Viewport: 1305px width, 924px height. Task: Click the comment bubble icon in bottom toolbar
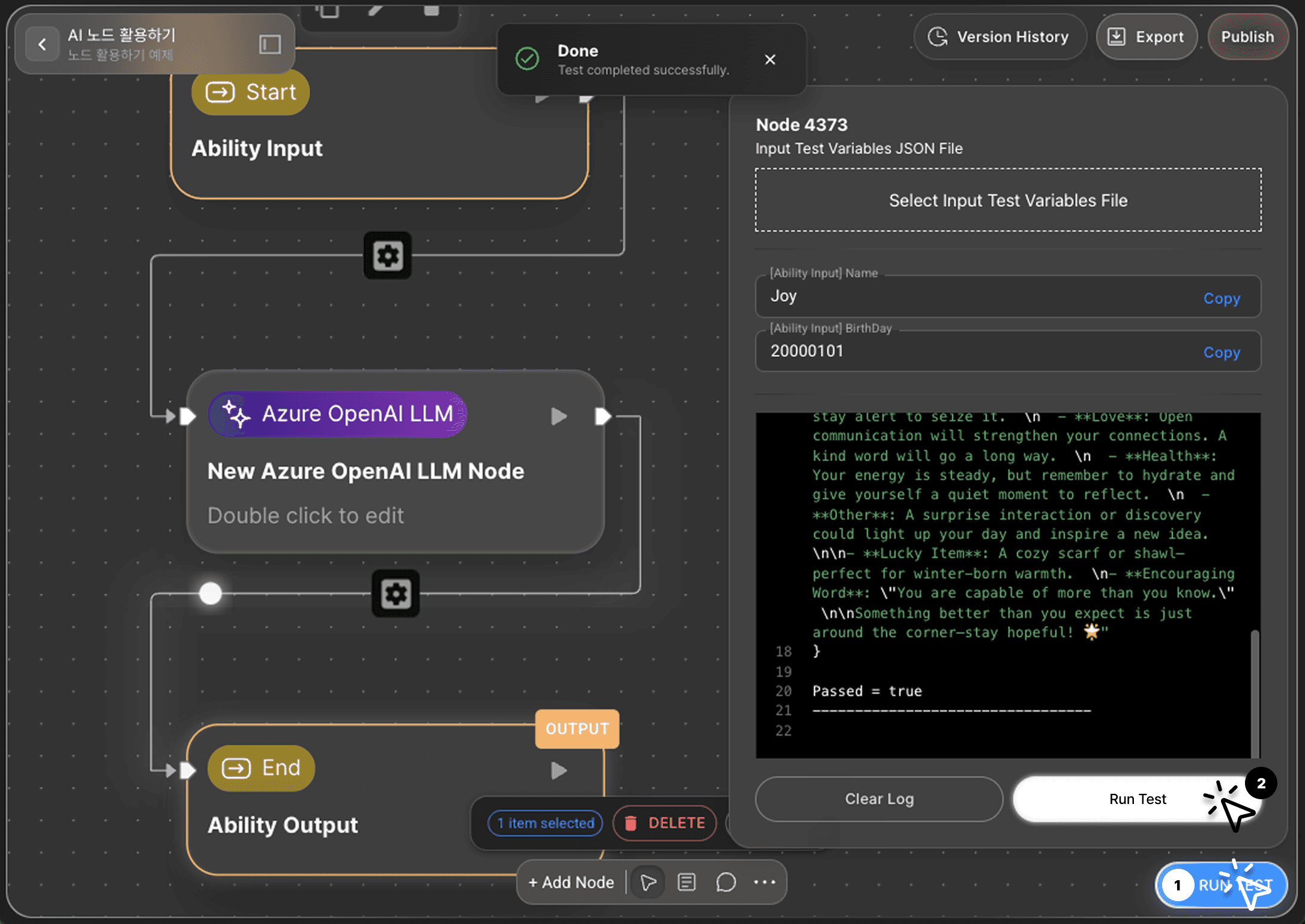tap(726, 882)
